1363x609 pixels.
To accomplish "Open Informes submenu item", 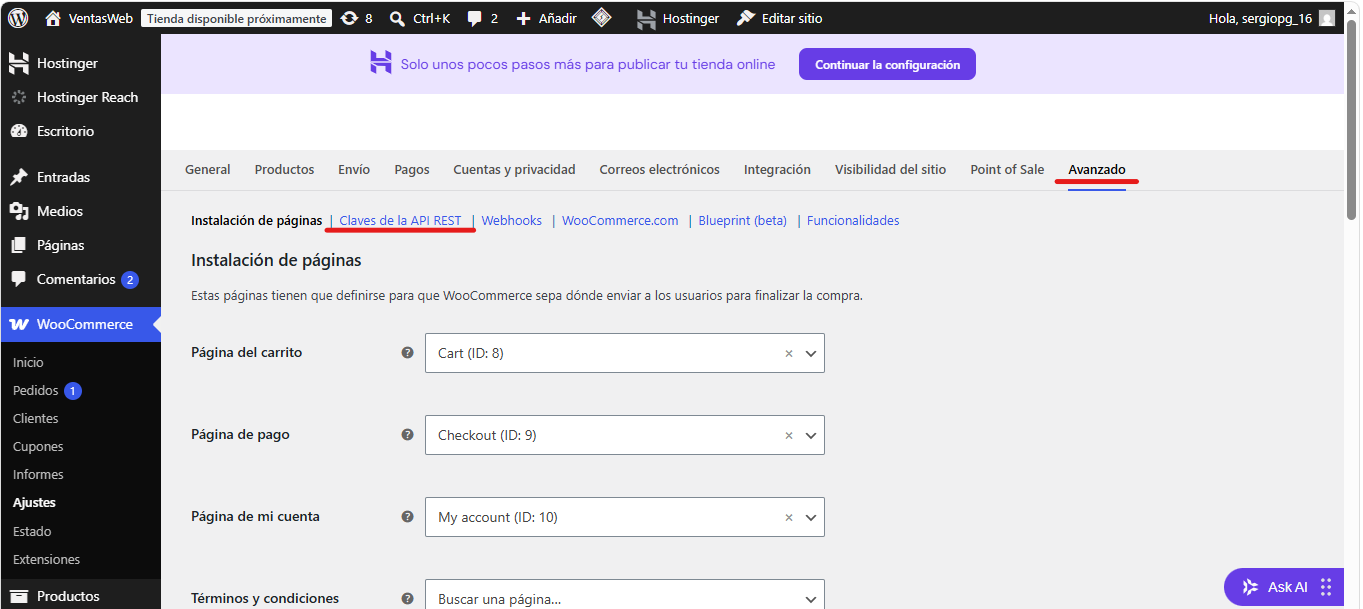I will [x=38, y=474].
